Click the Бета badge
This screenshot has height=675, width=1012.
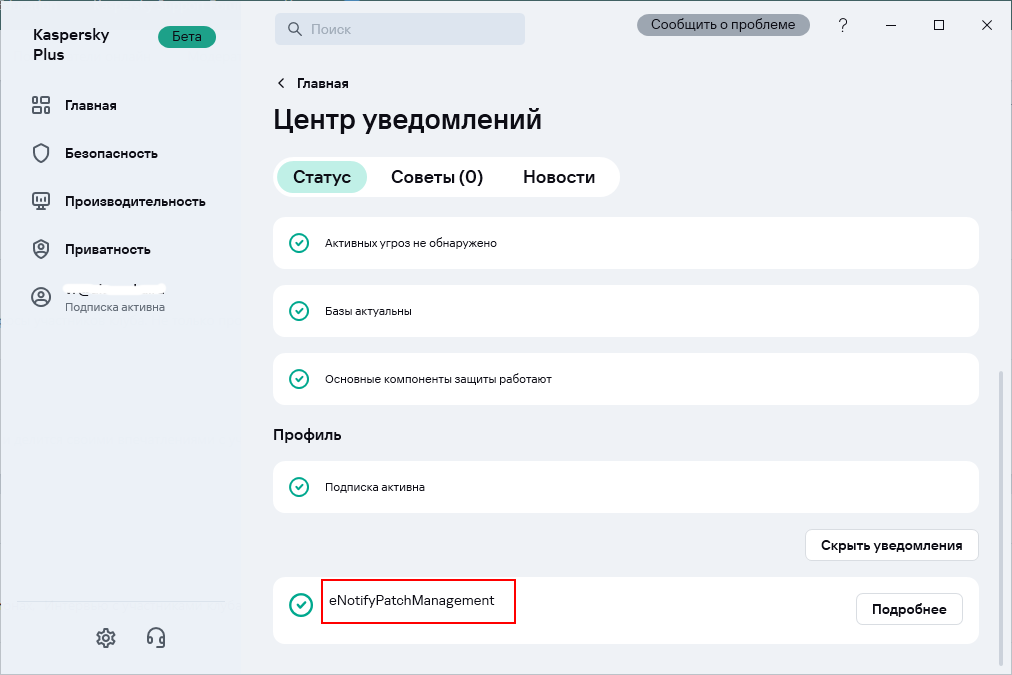(x=187, y=37)
